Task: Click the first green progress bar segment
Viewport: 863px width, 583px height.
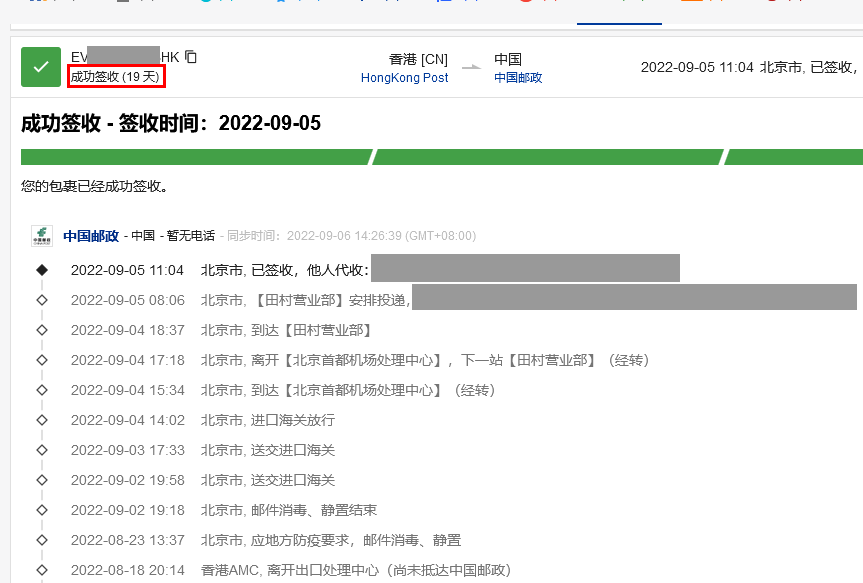Action: pos(196,157)
